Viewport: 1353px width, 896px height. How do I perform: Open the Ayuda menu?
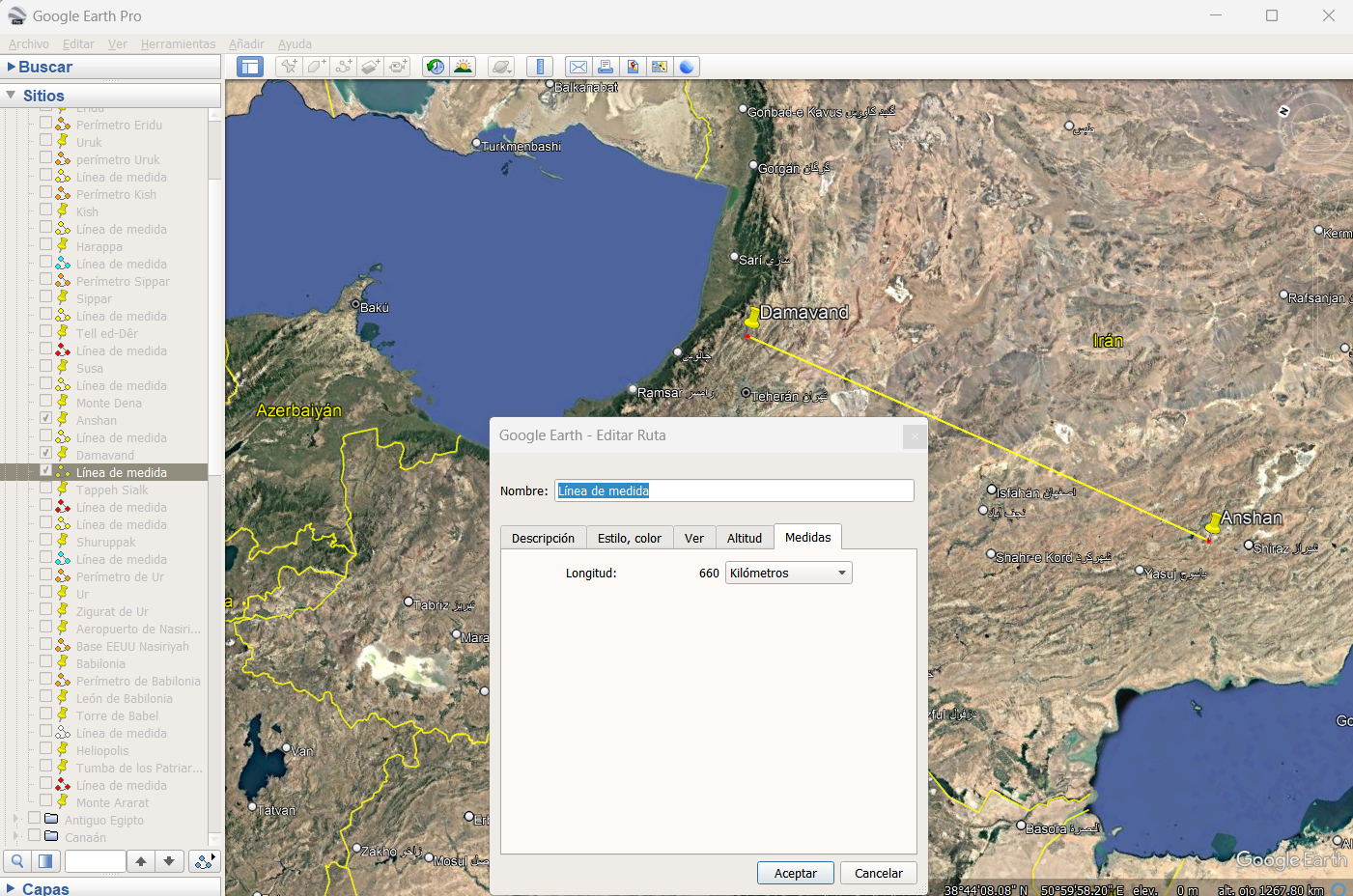pyautogui.click(x=295, y=43)
